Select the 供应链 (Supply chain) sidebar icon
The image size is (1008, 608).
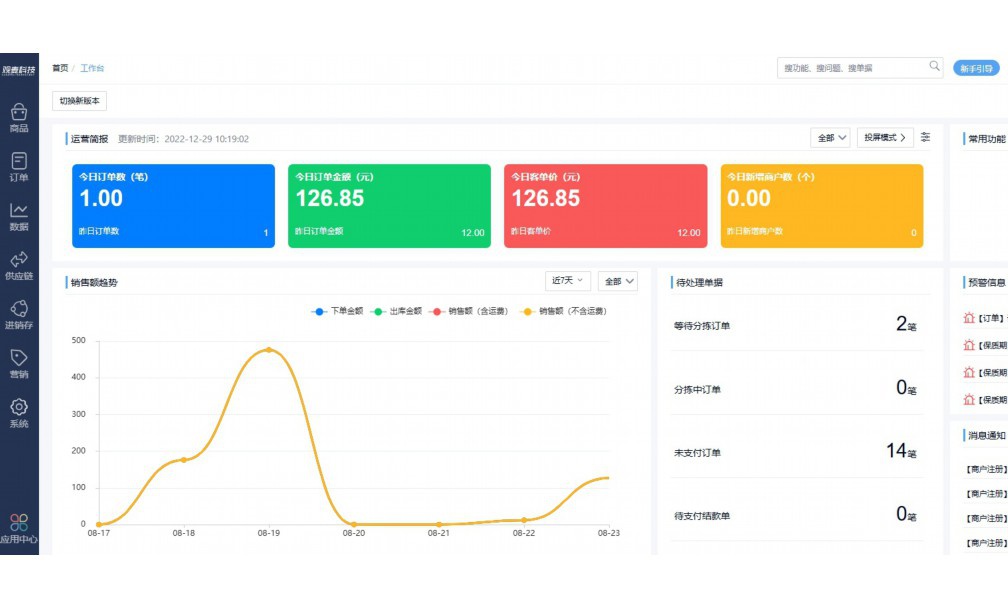(x=19, y=264)
